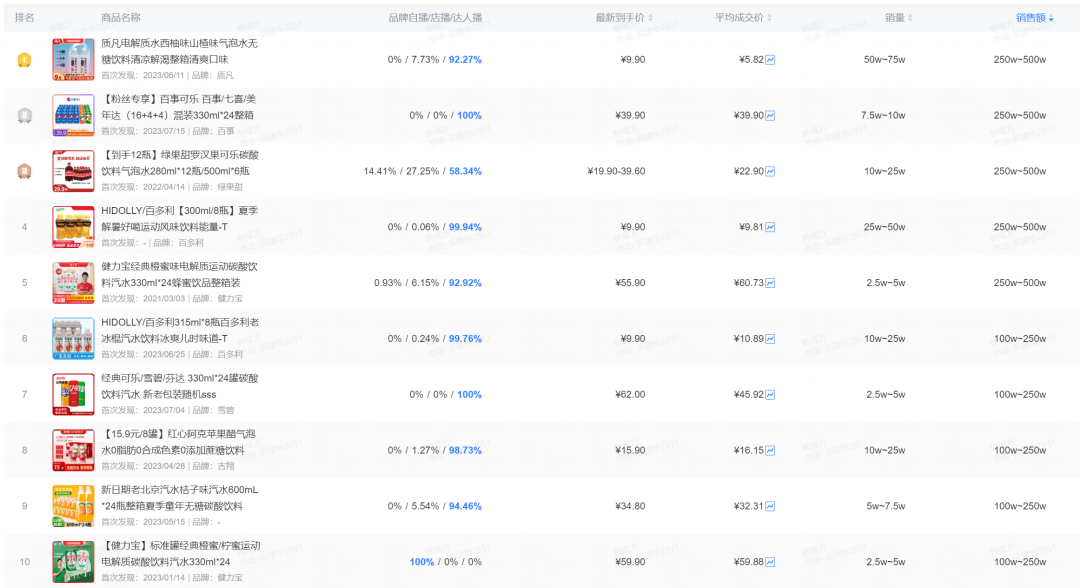Viewport: 1080px width, 588px height.
Task: Open the price trend chart icon beside ¥60.73
Action: pos(770,283)
